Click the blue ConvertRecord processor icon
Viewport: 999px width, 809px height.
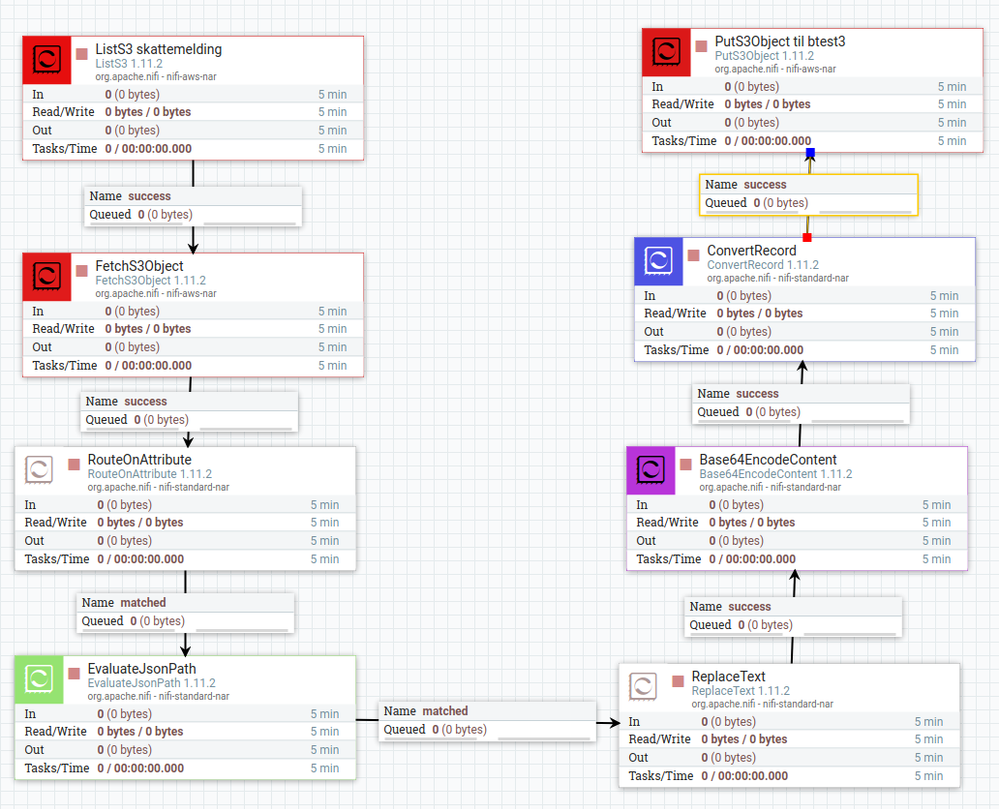point(658,261)
